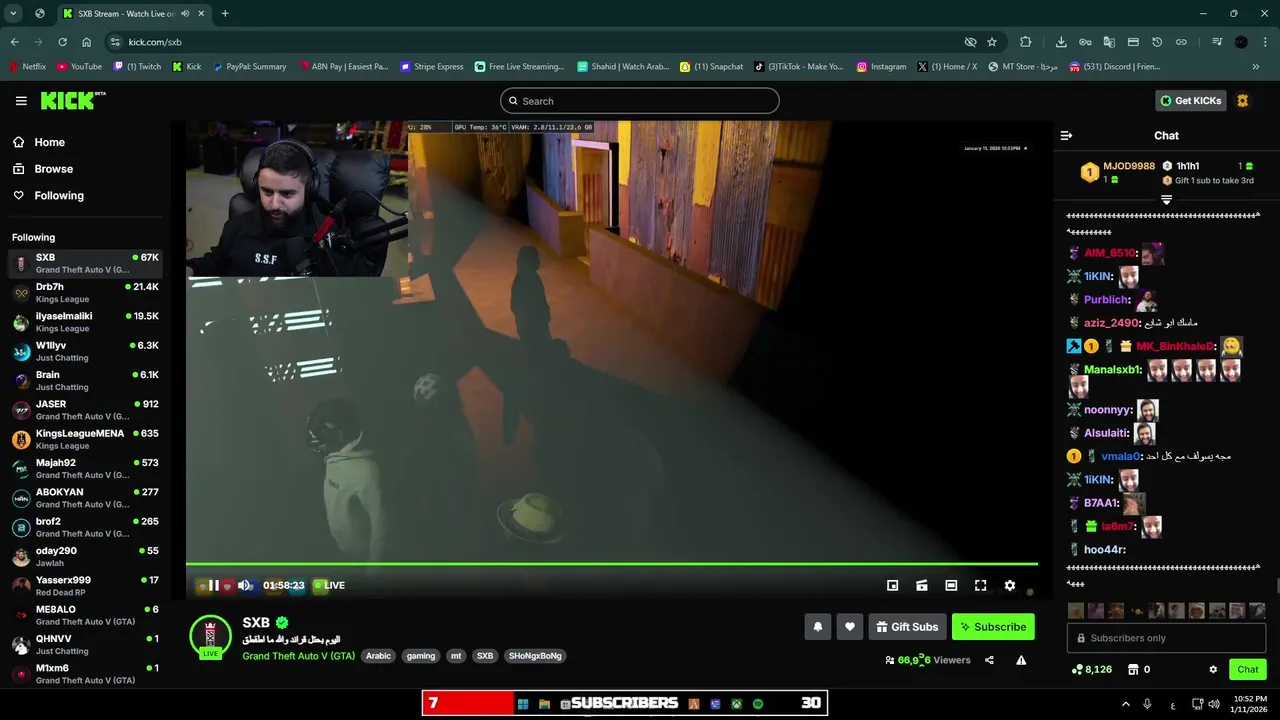The image size is (1280, 720).
Task: Open the password key icon in the toolbar
Action: 1085,42
